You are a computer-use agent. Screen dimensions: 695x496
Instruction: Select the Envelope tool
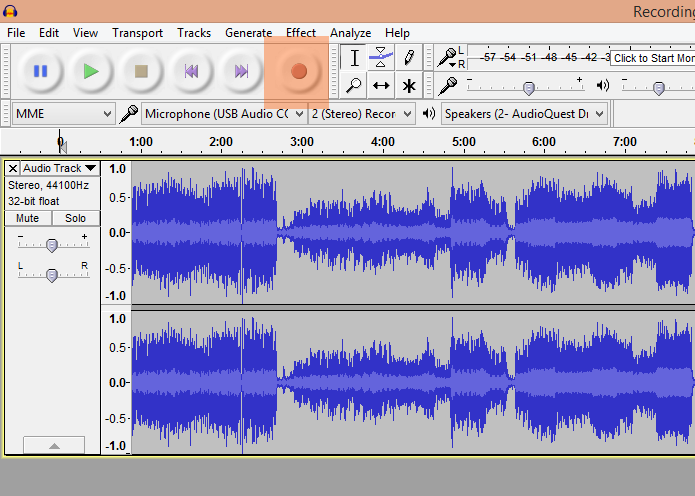[381, 58]
